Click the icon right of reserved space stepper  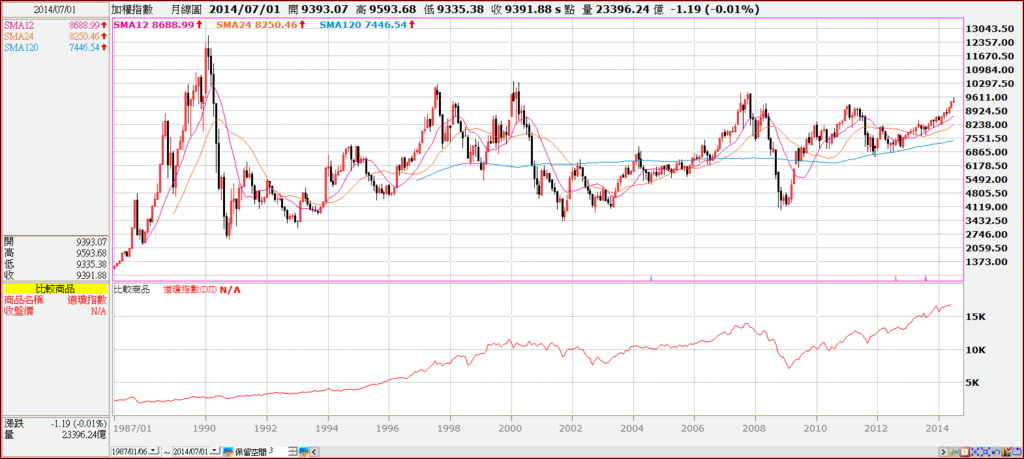(x=304, y=452)
